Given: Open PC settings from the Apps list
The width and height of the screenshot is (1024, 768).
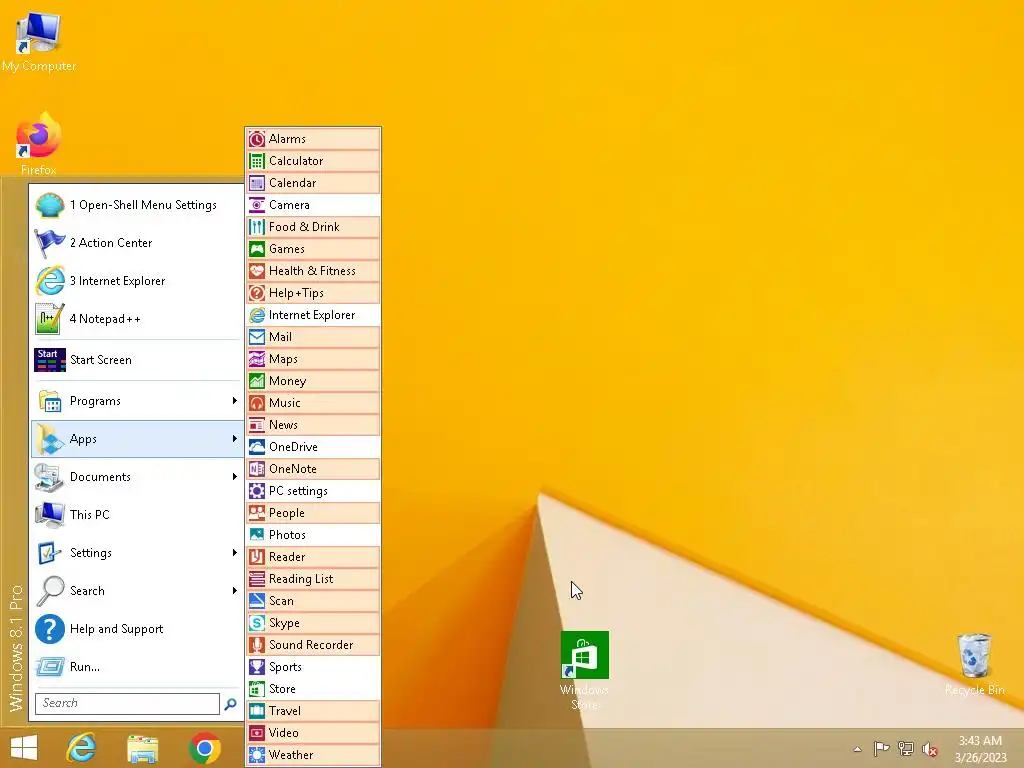Looking at the screenshot, I should click(x=313, y=490).
